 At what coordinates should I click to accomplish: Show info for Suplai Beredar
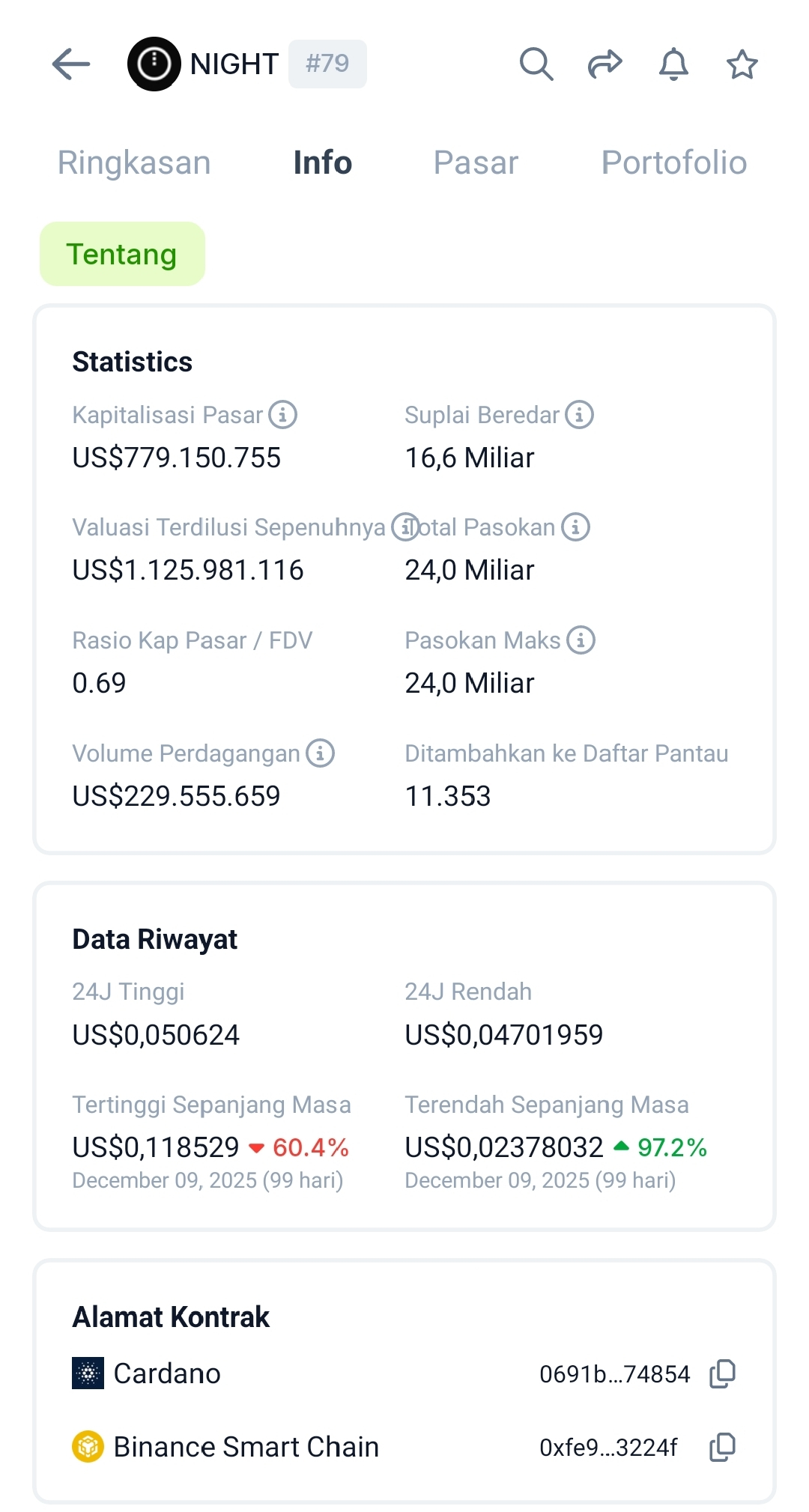[579, 414]
